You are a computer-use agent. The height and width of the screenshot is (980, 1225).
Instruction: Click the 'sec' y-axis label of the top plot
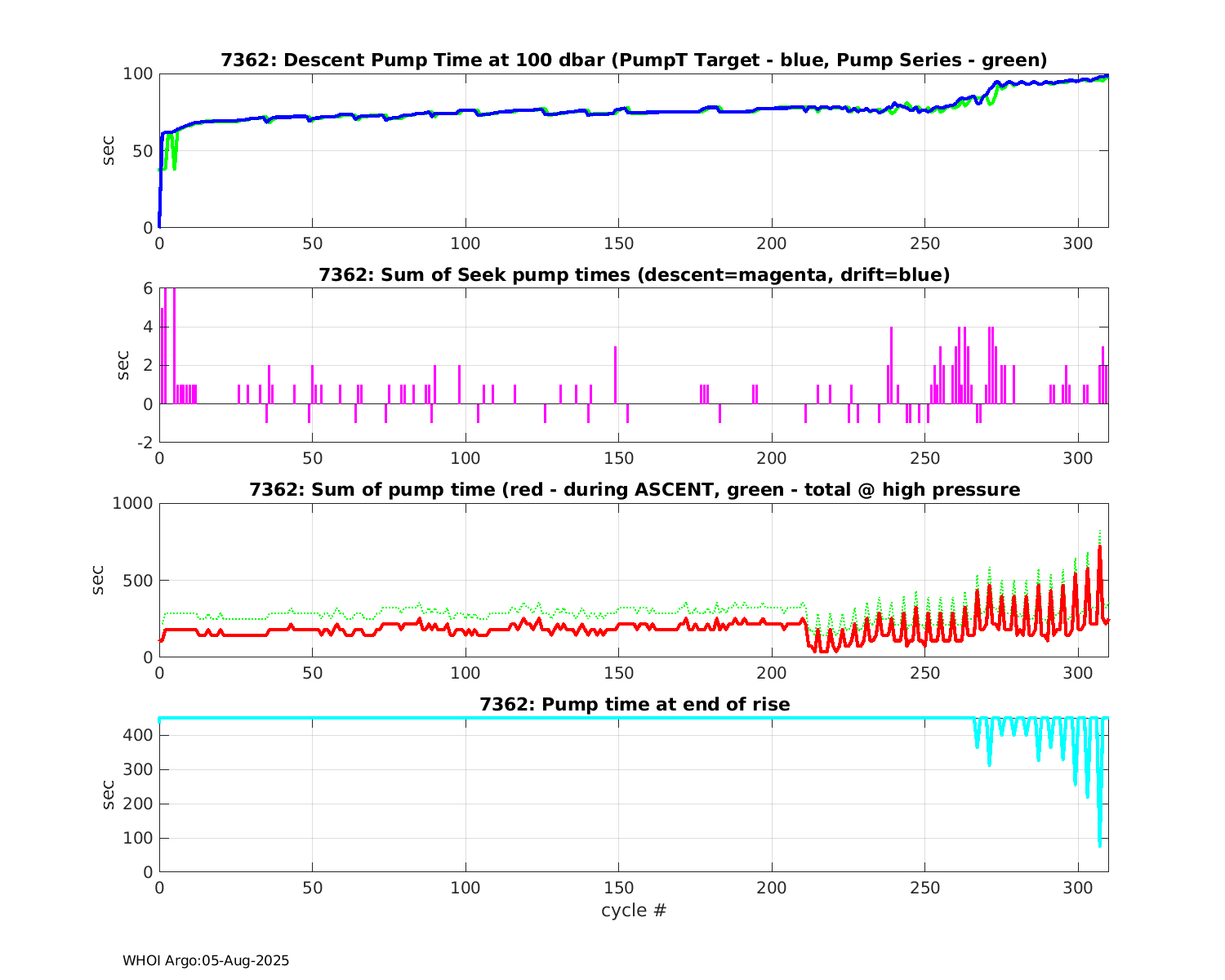click(109, 151)
